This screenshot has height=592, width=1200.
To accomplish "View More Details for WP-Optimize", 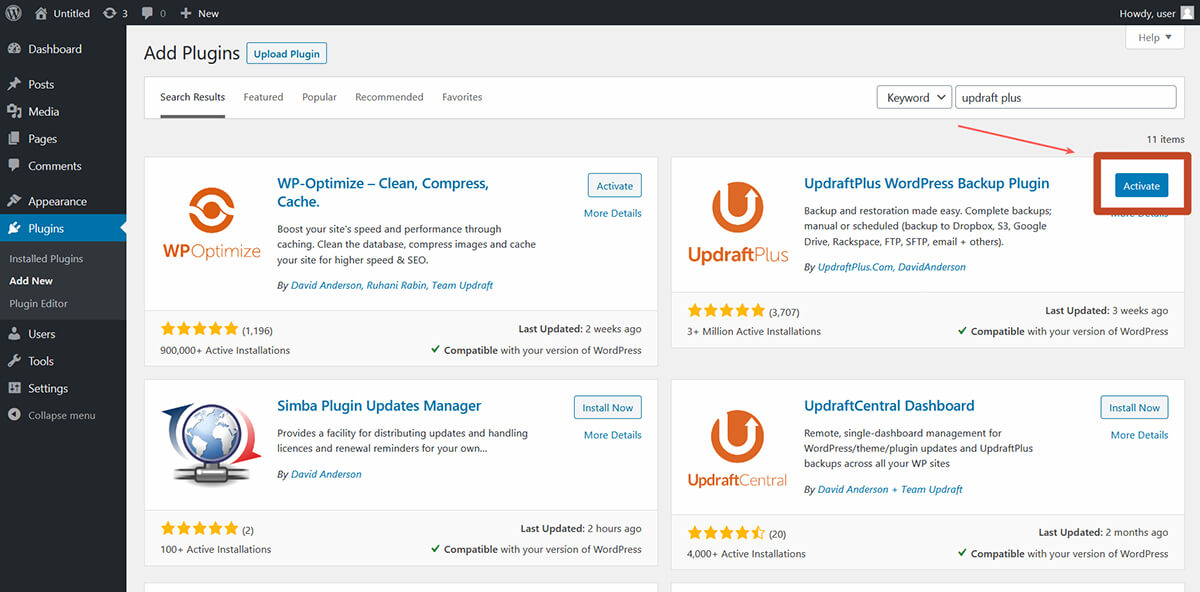I will pos(613,213).
